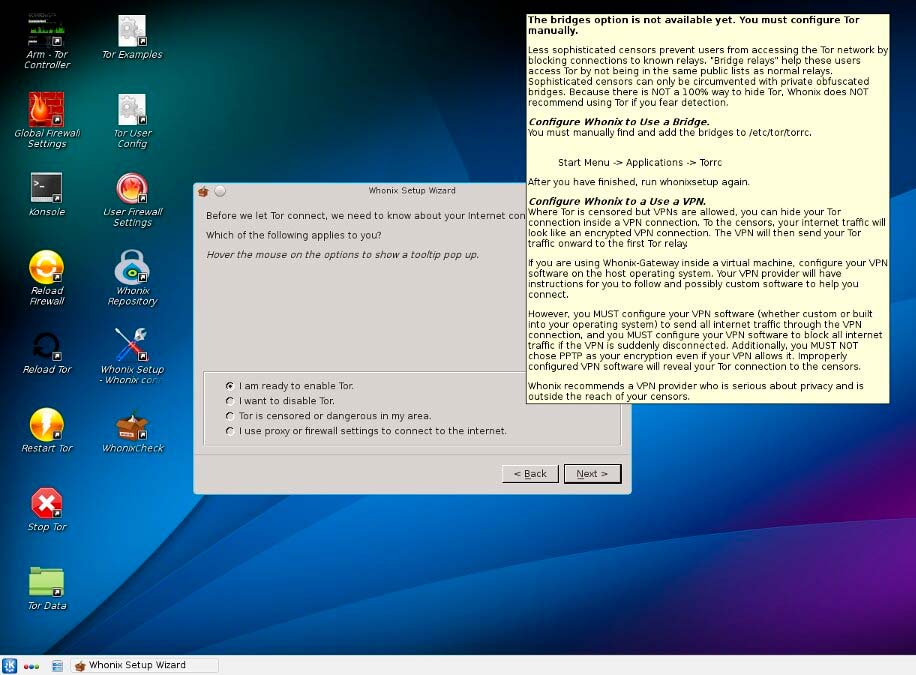Screen dimensions: 916x675
Task: Open Tor Examples desktop icon
Action: pyautogui.click(x=132, y=31)
